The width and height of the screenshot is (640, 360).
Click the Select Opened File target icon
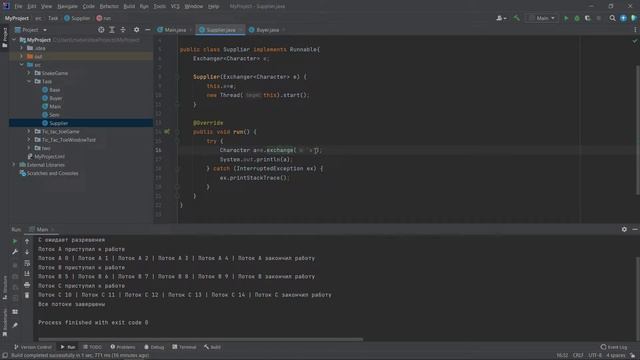pyautogui.click(x=101, y=30)
